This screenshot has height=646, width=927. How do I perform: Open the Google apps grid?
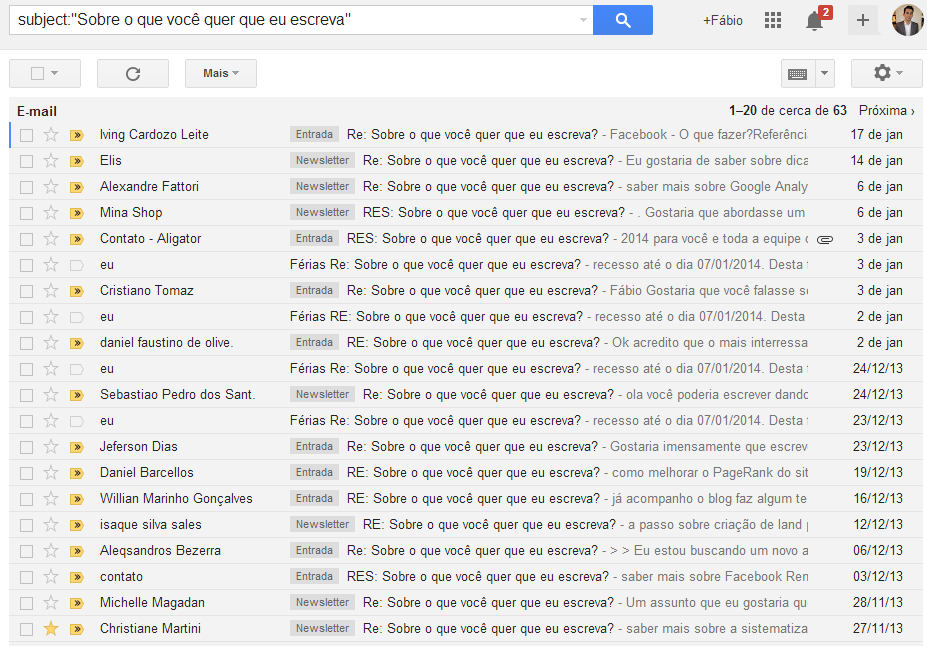[773, 20]
